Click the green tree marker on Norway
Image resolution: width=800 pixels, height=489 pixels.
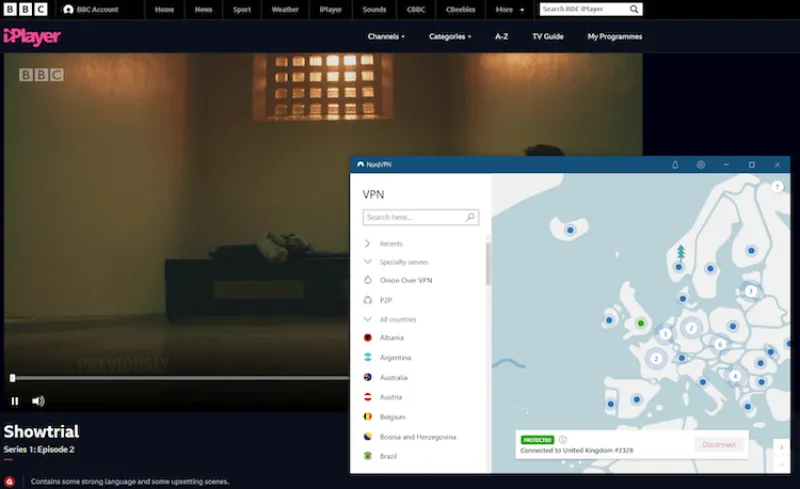pyautogui.click(x=681, y=253)
